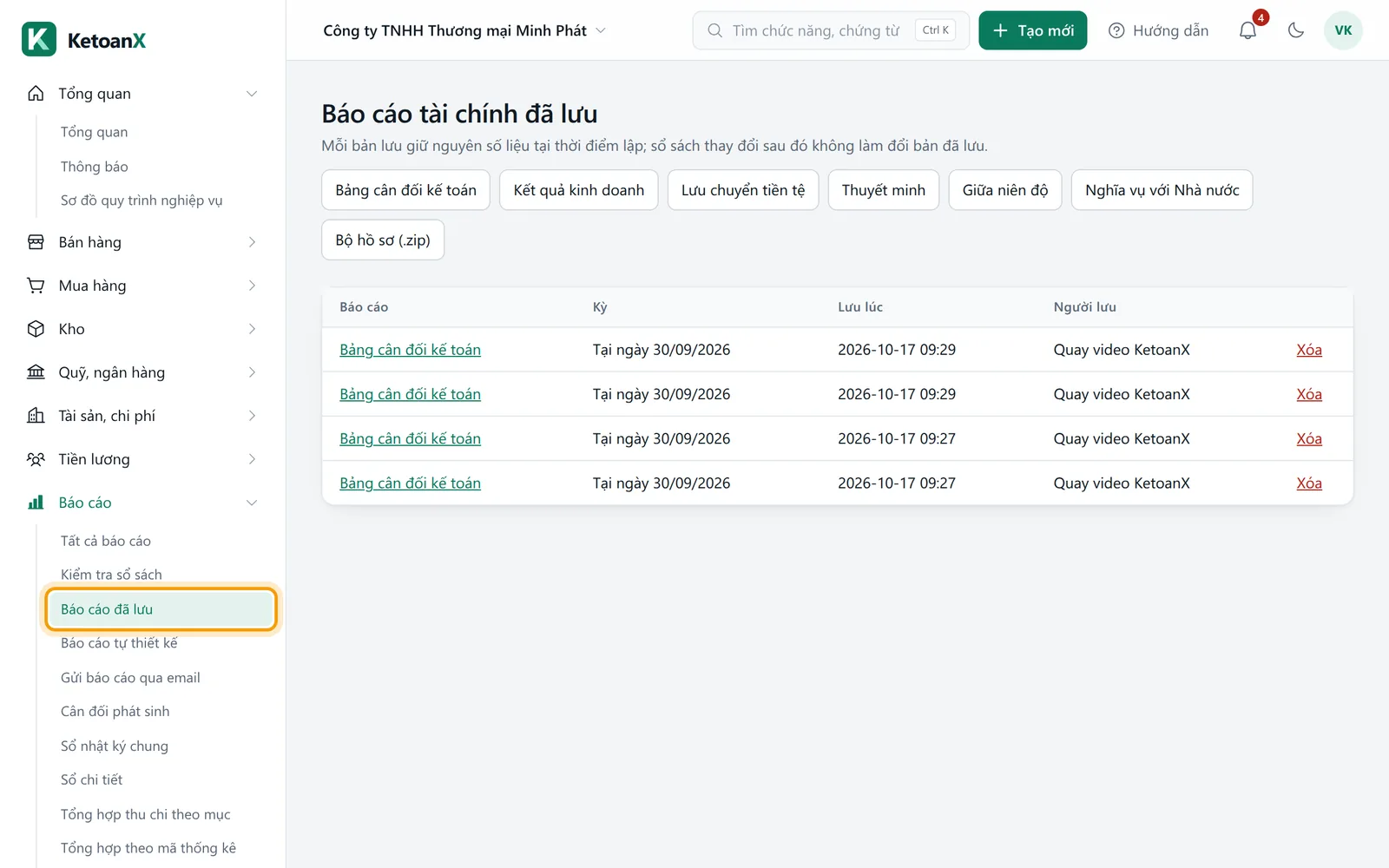Open Gửi báo cáo qua email
This screenshot has height=868, width=1389.
pos(130,678)
